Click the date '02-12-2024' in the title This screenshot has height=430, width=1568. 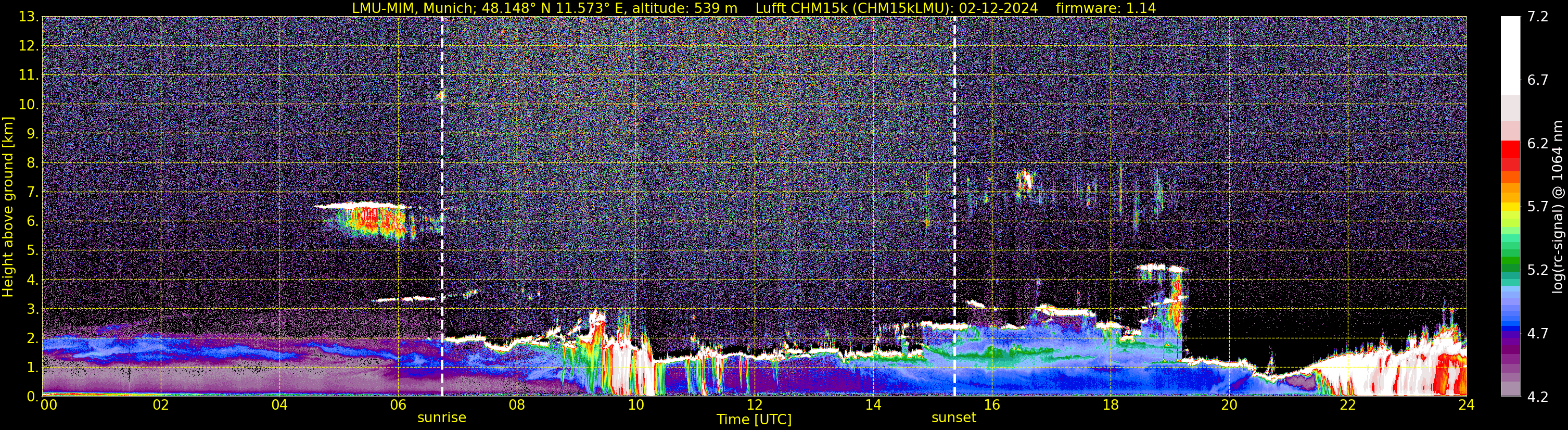pos(998,8)
